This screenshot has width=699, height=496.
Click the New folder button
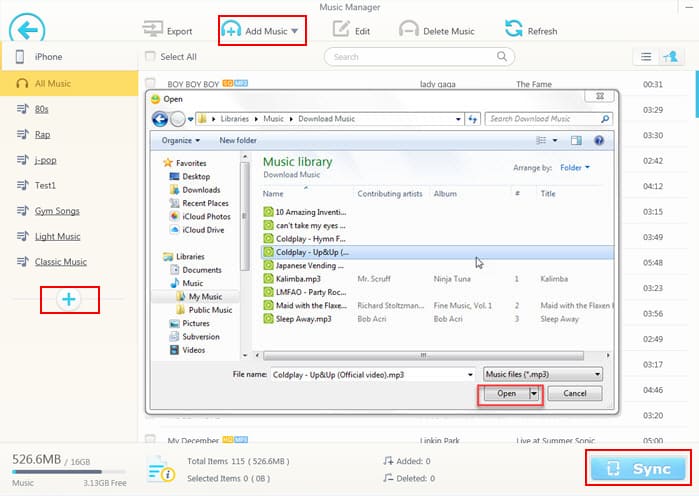[238, 140]
